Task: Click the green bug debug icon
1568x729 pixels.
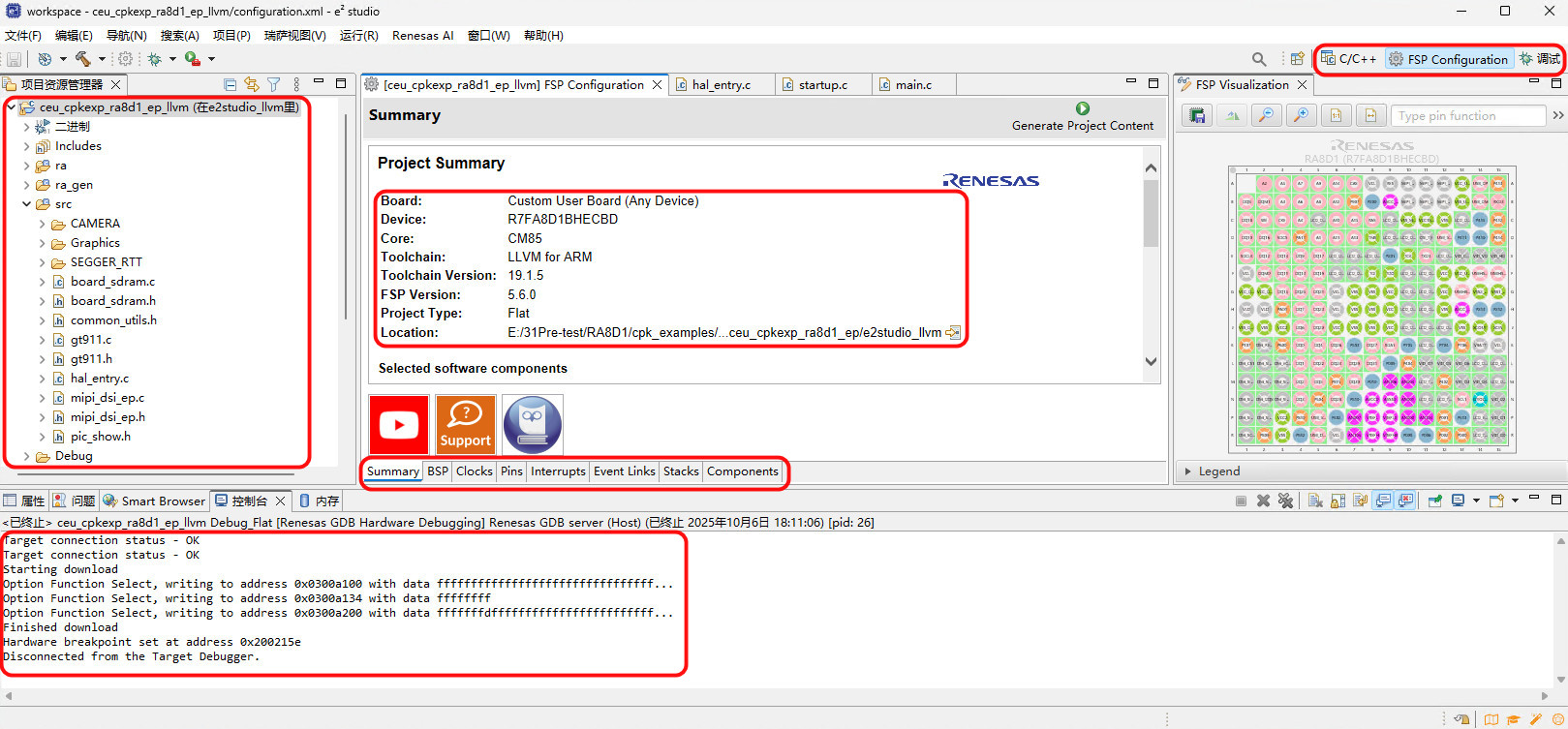Action: pyautogui.click(x=154, y=59)
